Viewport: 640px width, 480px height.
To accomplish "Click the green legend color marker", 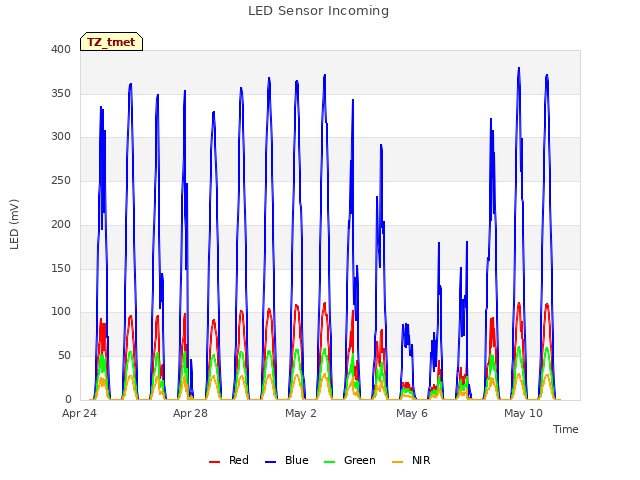I will [329, 462].
